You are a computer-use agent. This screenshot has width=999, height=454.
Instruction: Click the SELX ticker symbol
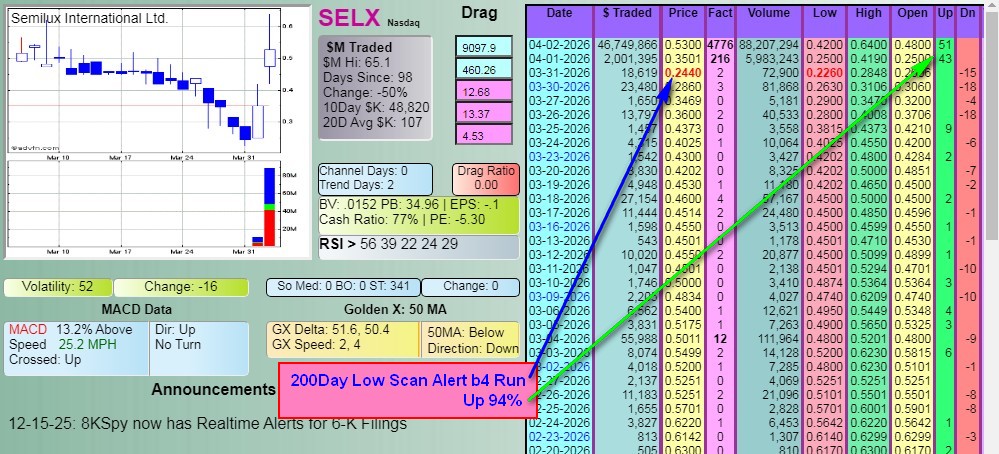(349, 18)
